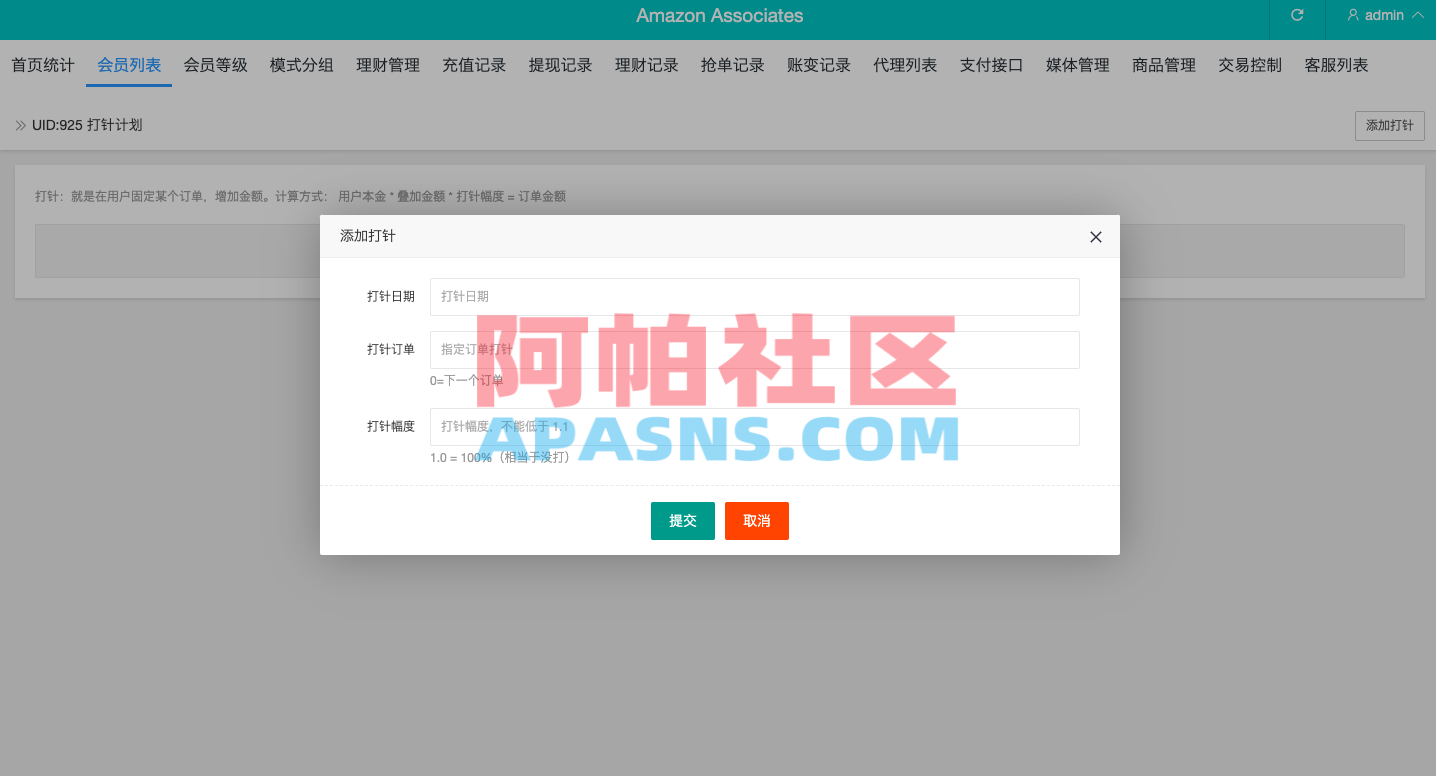This screenshot has width=1436, height=776.
Task: Select the 充值记录 tab
Action: tap(474, 65)
